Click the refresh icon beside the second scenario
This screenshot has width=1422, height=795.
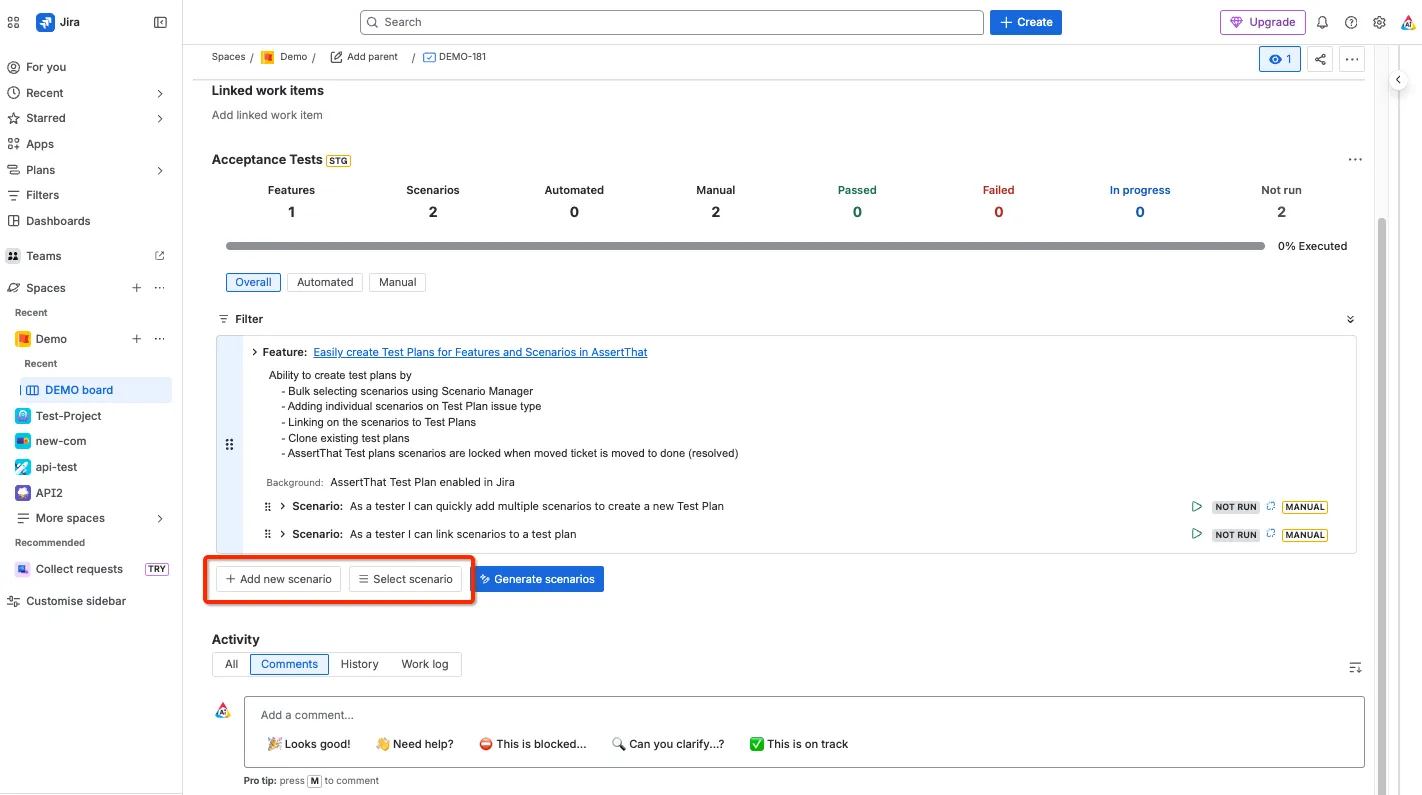1271,534
